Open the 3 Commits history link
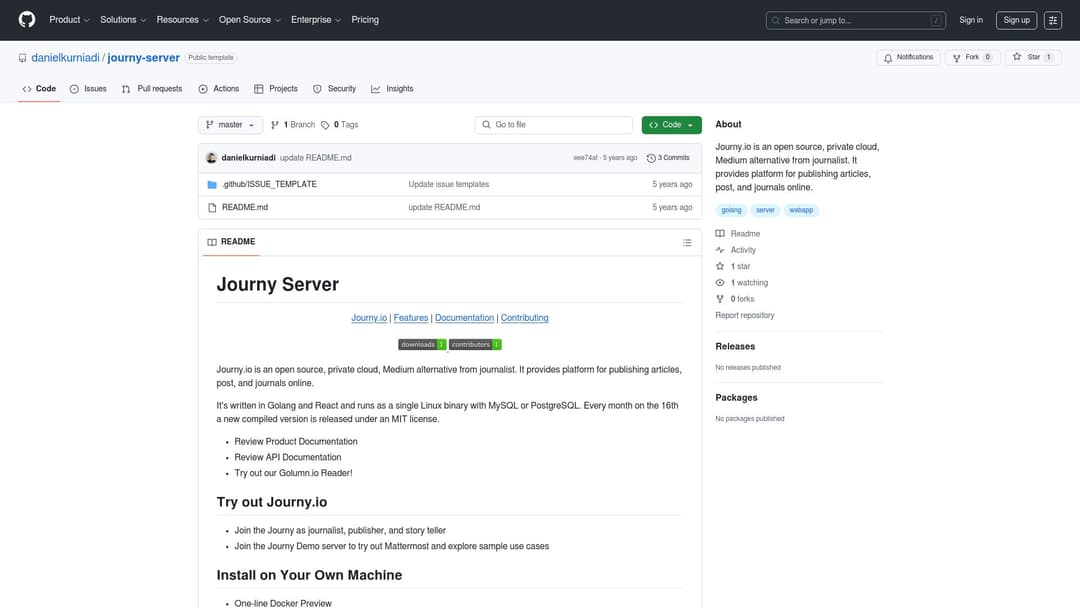 pos(668,158)
